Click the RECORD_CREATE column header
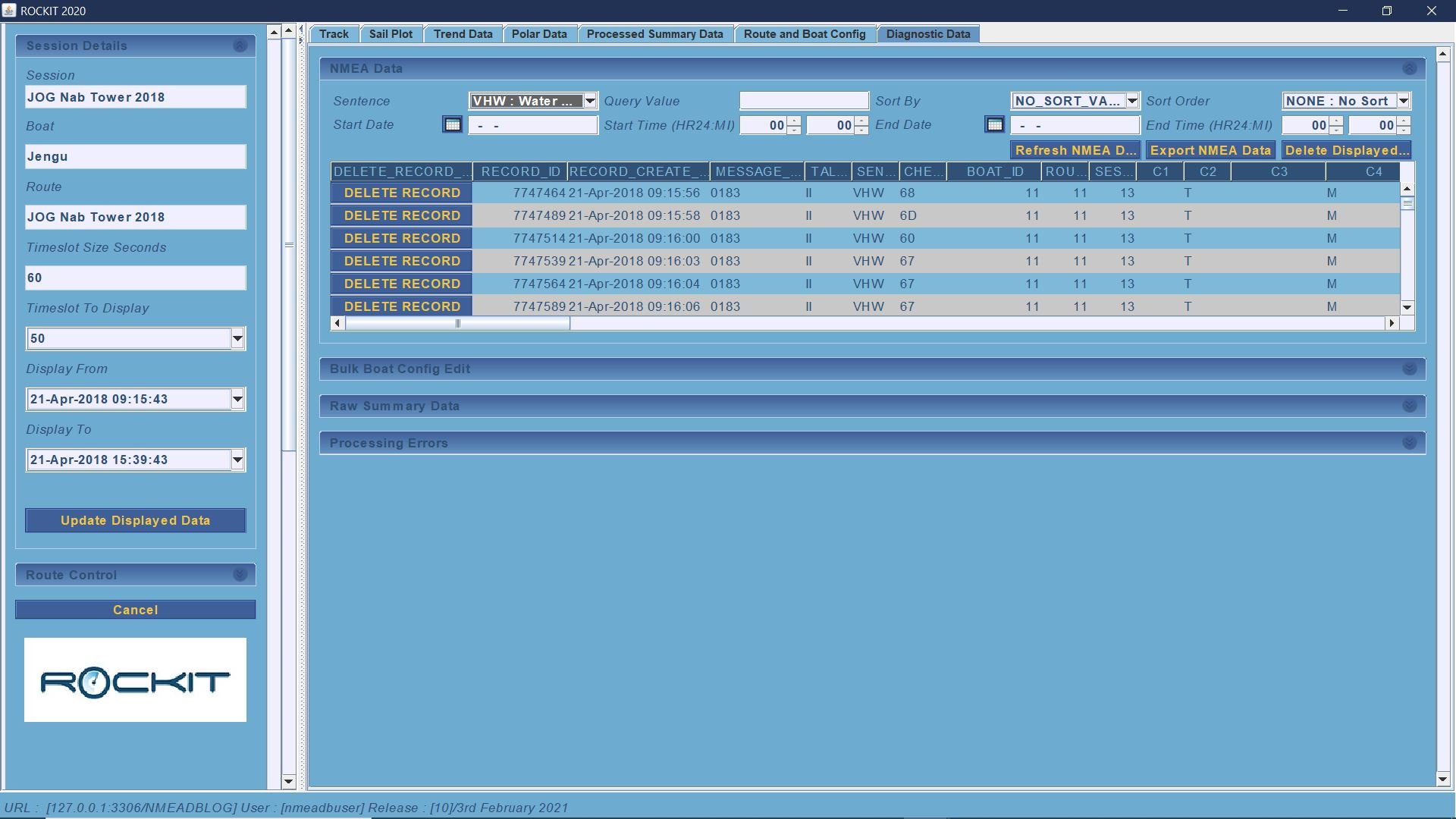This screenshot has width=1456, height=819. click(638, 171)
